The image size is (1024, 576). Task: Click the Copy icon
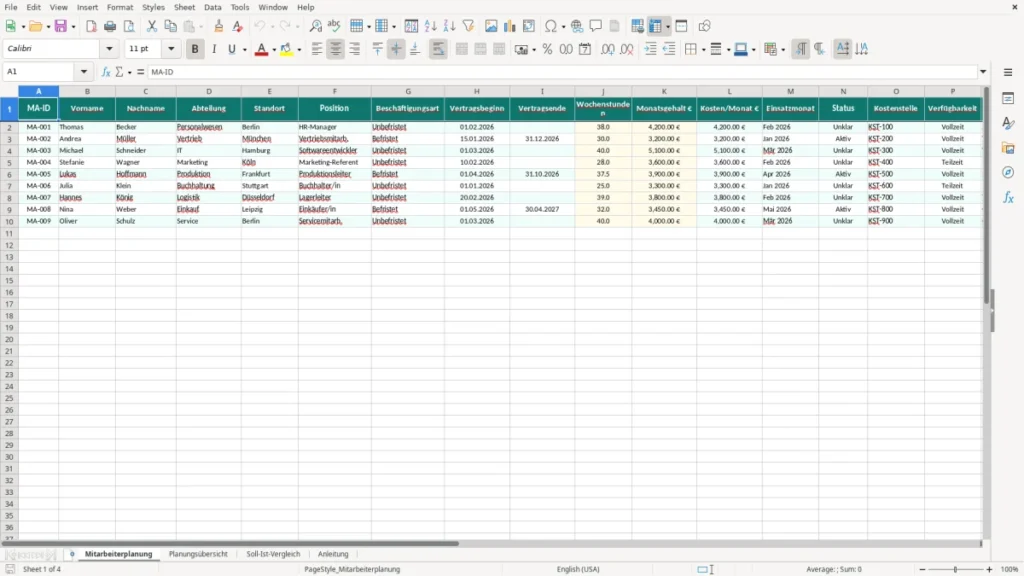click(170, 26)
